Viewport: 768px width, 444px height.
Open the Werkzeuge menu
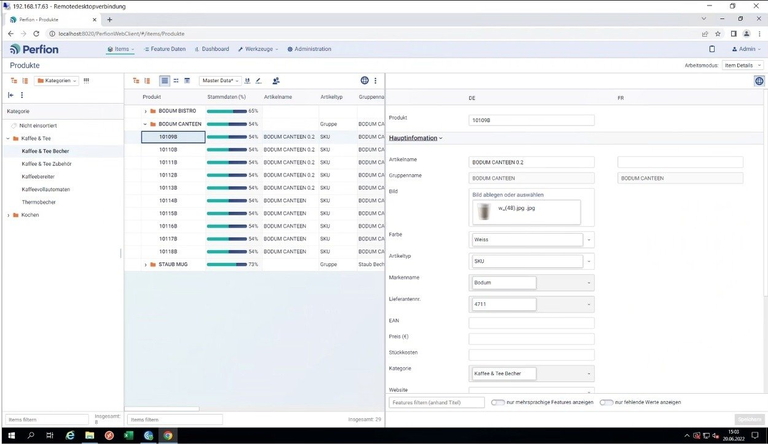pyautogui.click(x=258, y=49)
